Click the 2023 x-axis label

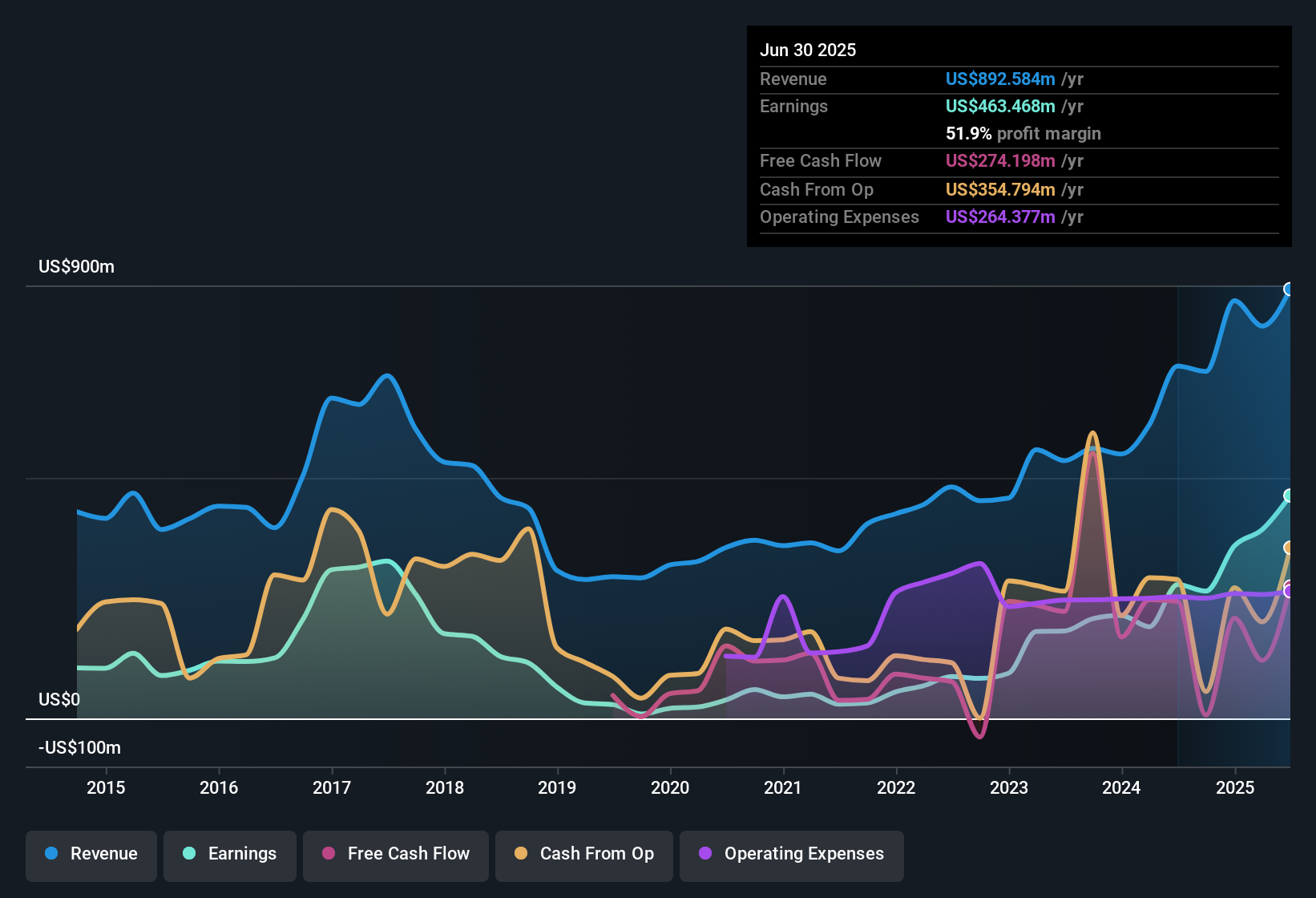click(1009, 787)
